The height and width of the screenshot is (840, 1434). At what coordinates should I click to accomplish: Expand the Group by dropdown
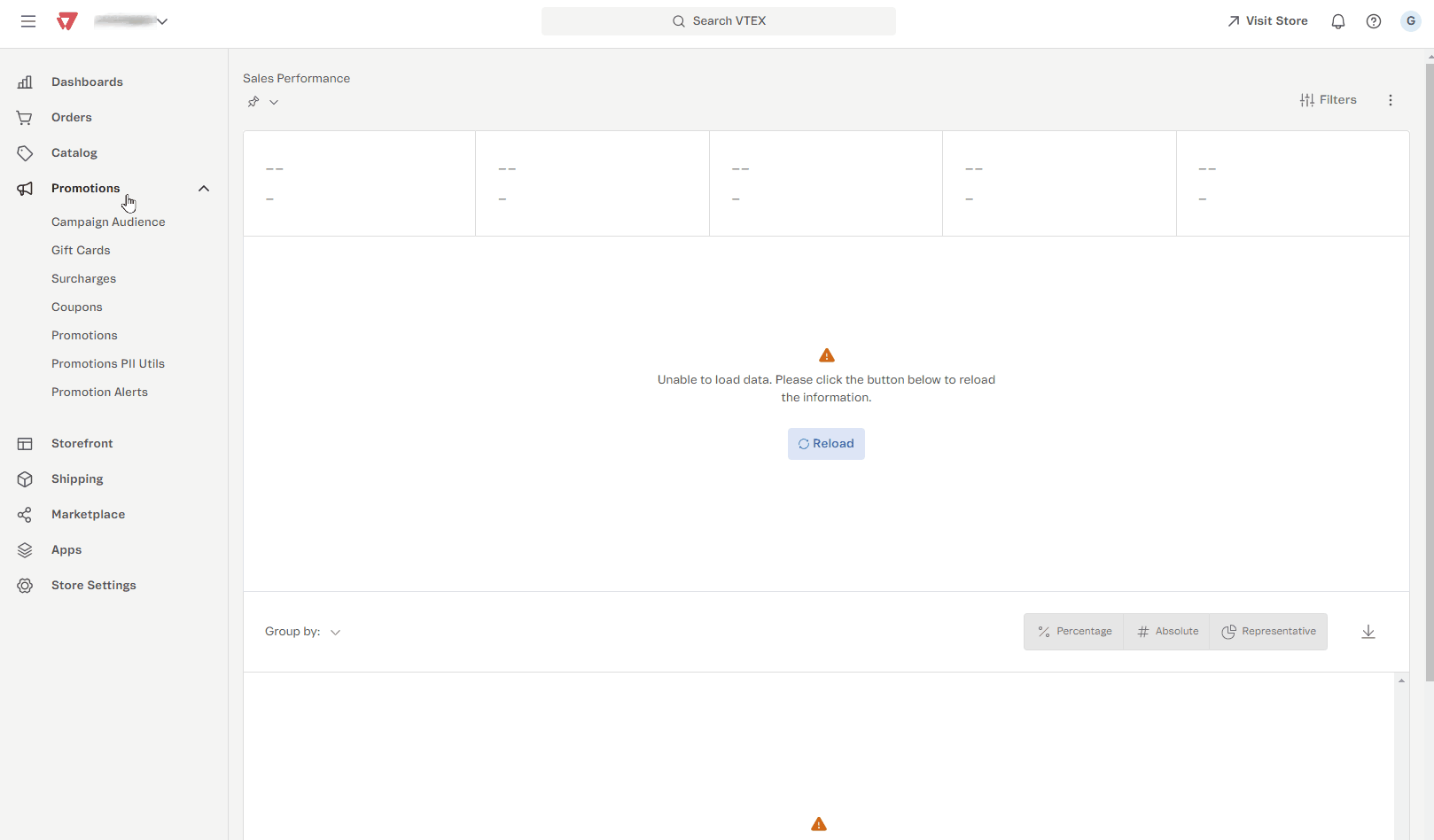tap(335, 632)
